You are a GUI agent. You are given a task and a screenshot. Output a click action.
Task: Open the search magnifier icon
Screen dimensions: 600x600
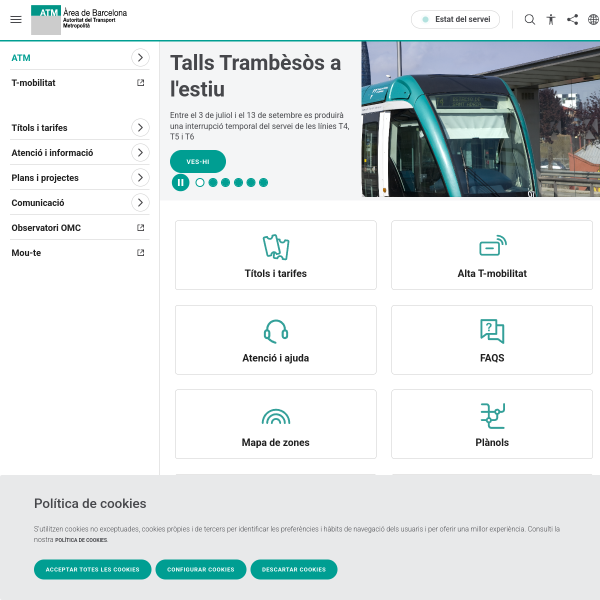pos(530,20)
